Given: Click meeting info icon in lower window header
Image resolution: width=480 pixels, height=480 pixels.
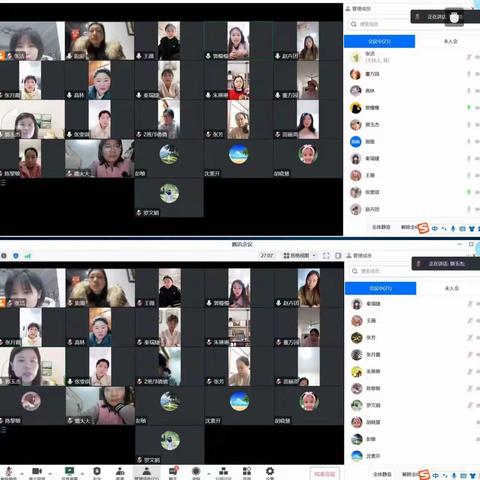Looking at the screenshot, I should (x=4, y=256).
